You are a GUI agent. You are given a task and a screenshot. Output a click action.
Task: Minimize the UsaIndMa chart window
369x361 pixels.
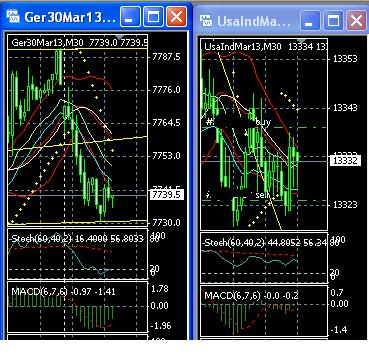pyautogui.click(x=310, y=21)
